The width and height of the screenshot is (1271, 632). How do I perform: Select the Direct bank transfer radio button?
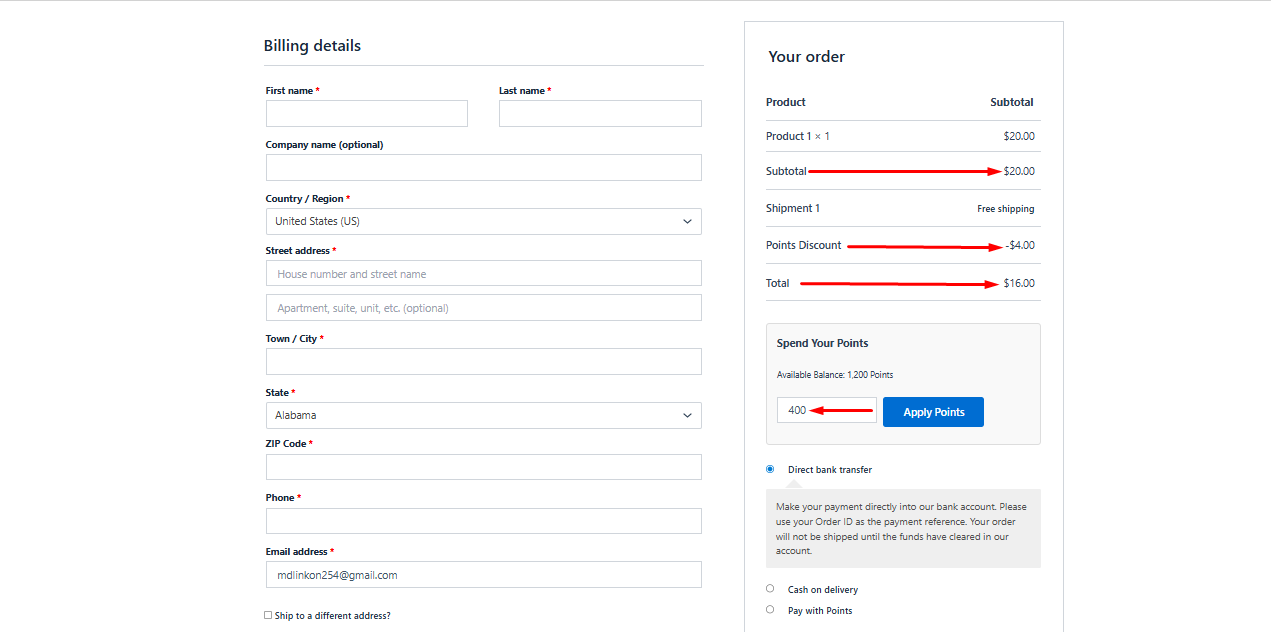pyautogui.click(x=770, y=469)
